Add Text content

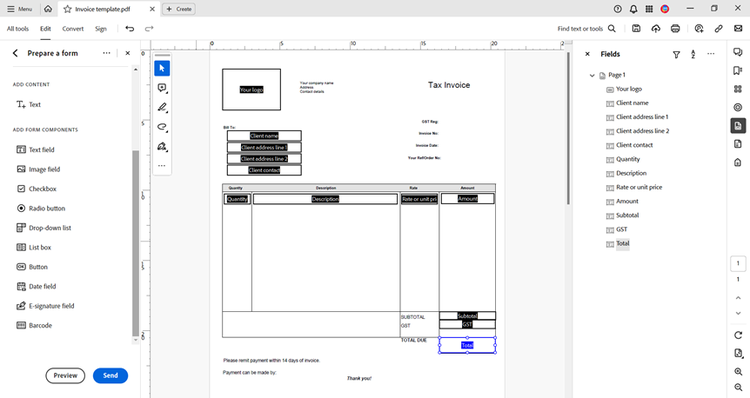coord(29,104)
